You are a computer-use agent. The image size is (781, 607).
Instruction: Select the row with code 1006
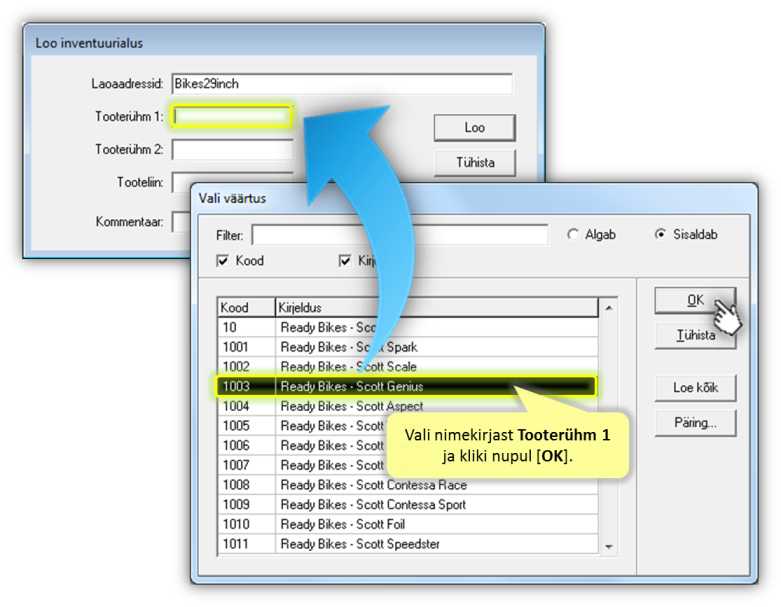(x=407, y=446)
